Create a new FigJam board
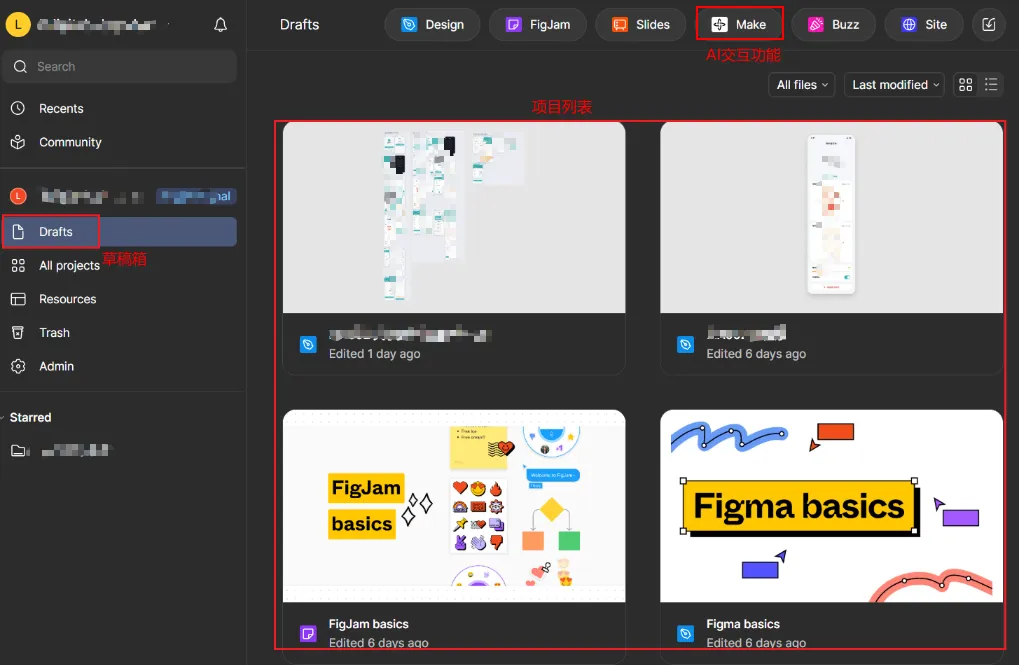The height and width of the screenshot is (665, 1019). [538, 25]
